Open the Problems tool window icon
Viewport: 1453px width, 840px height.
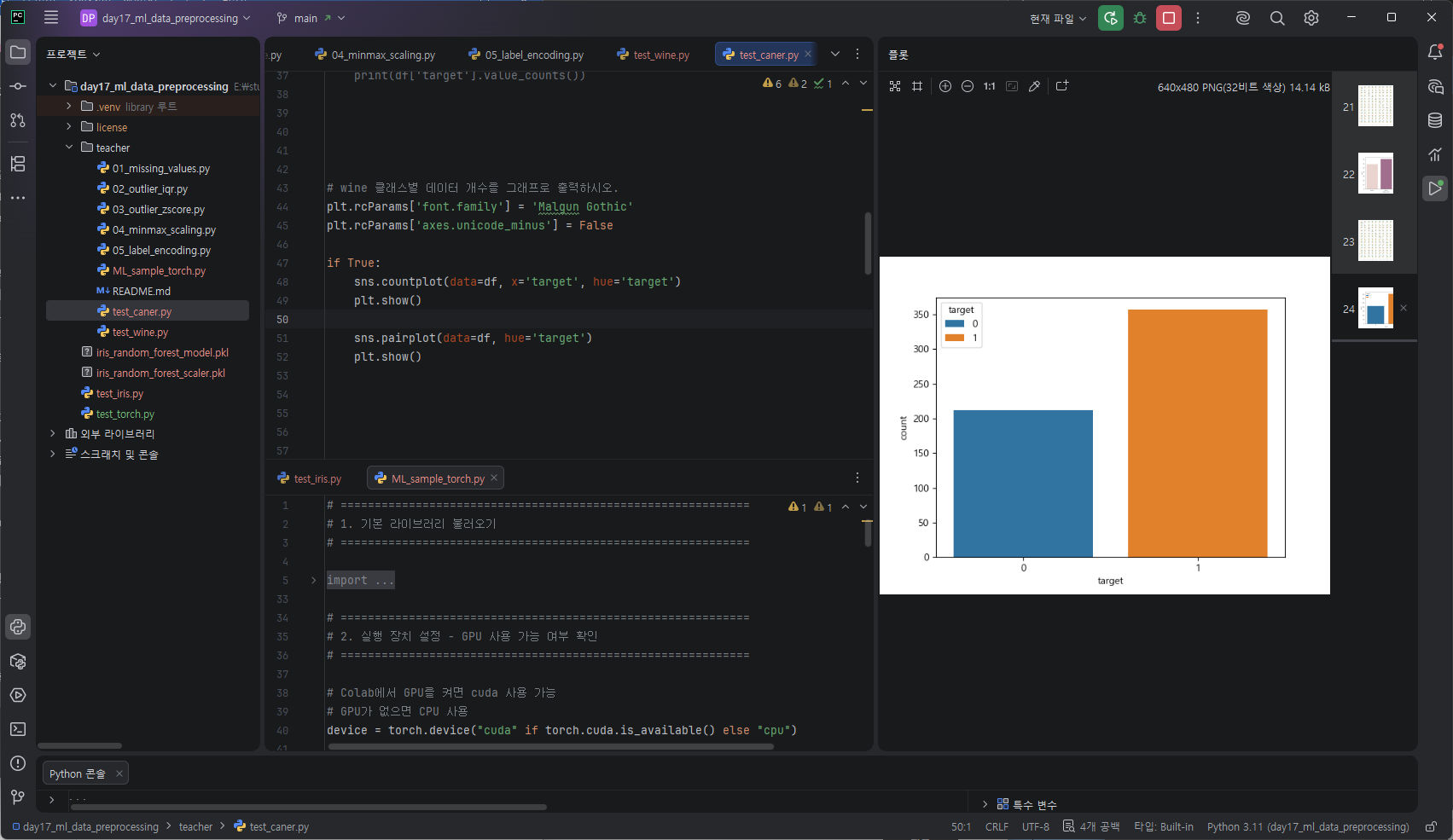(18, 763)
